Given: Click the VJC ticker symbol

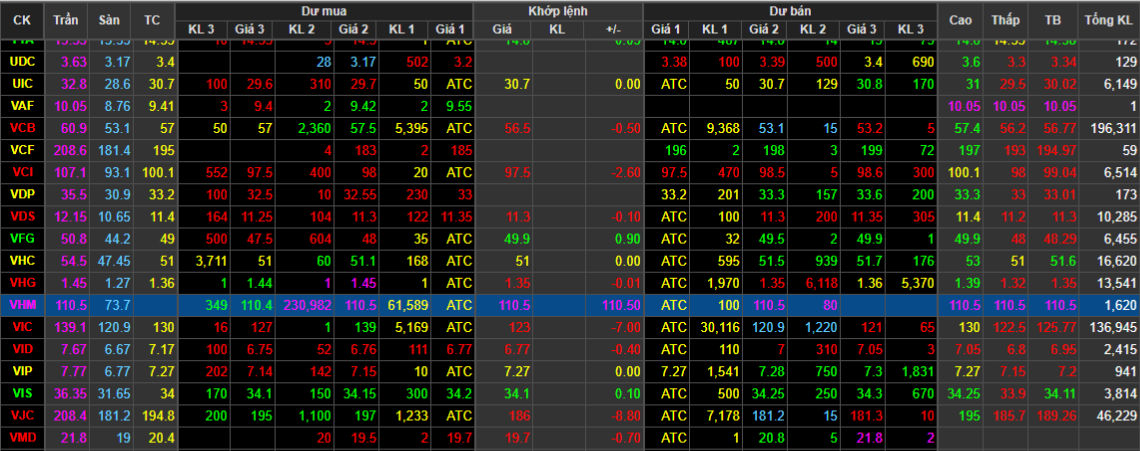Looking at the screenshot, I should point(22,414).
